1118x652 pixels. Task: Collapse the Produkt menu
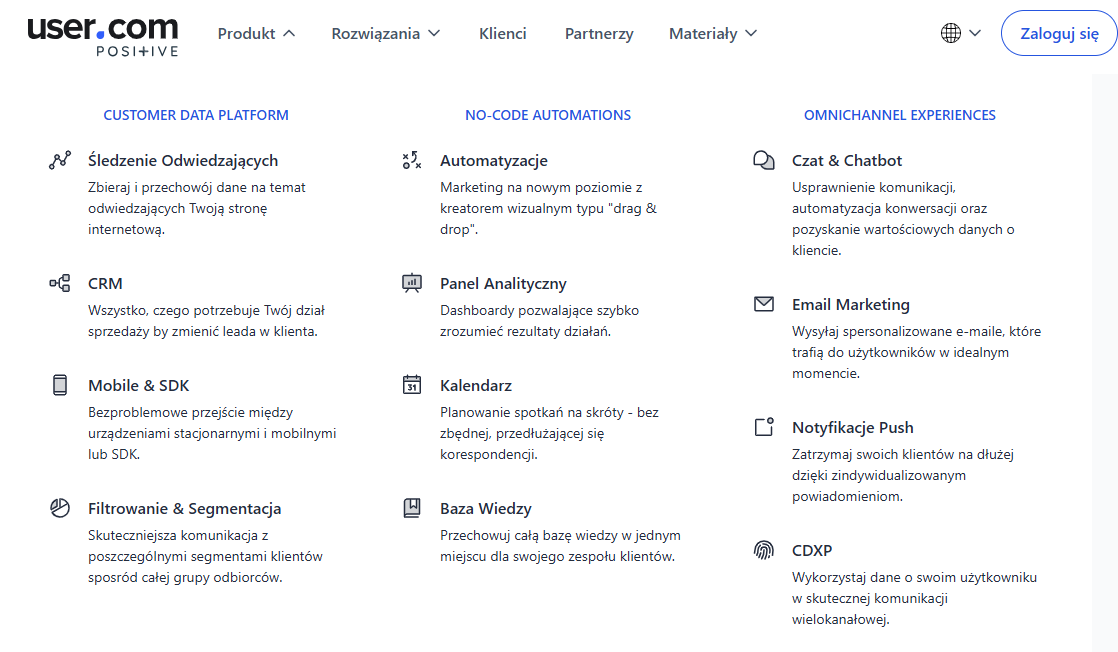[256, 33]
